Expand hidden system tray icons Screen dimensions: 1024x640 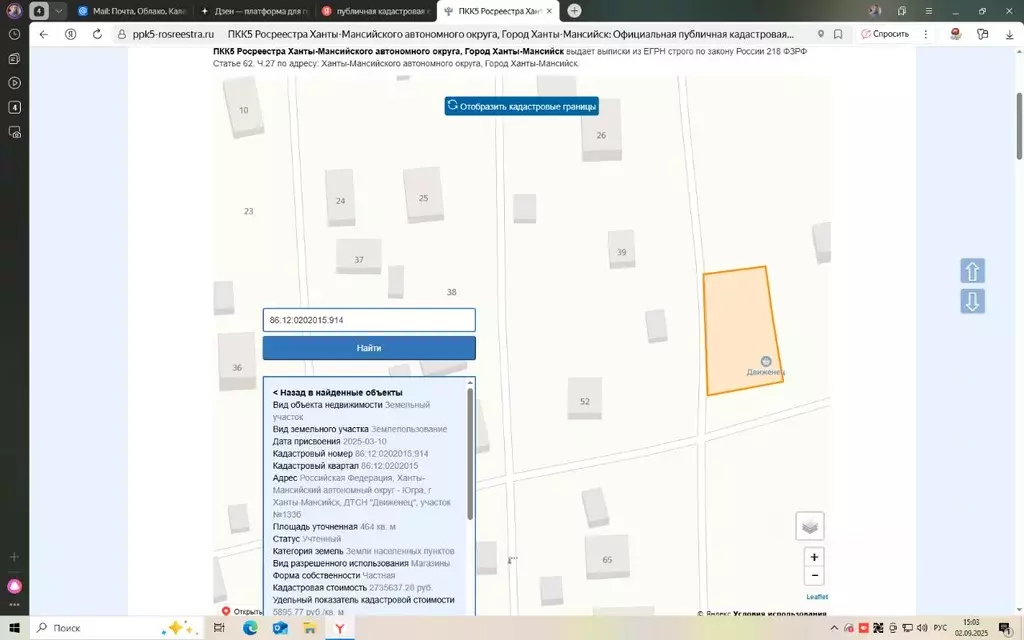point(834,627)
